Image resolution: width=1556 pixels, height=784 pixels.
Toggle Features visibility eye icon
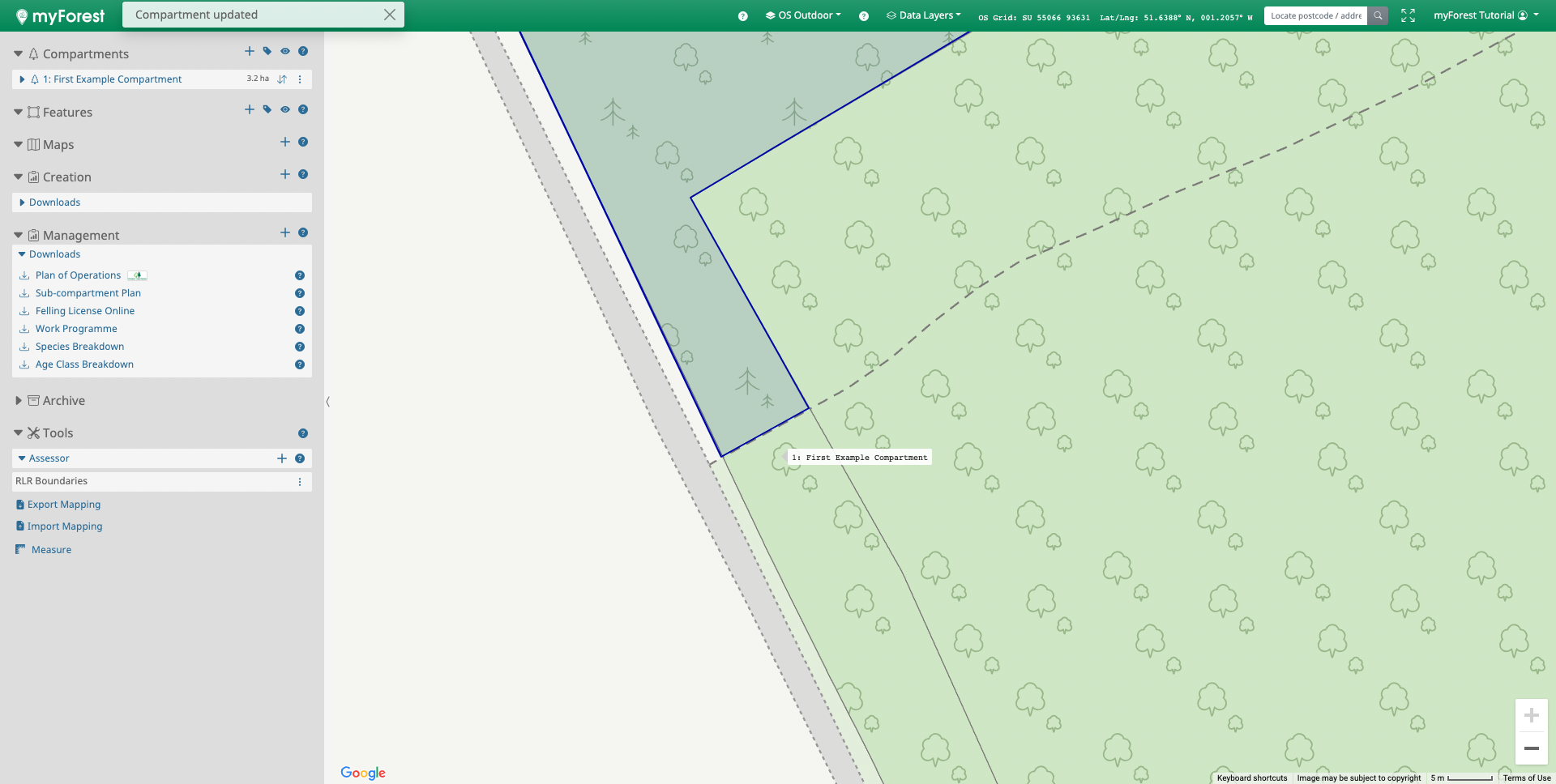tap(285, 109)
